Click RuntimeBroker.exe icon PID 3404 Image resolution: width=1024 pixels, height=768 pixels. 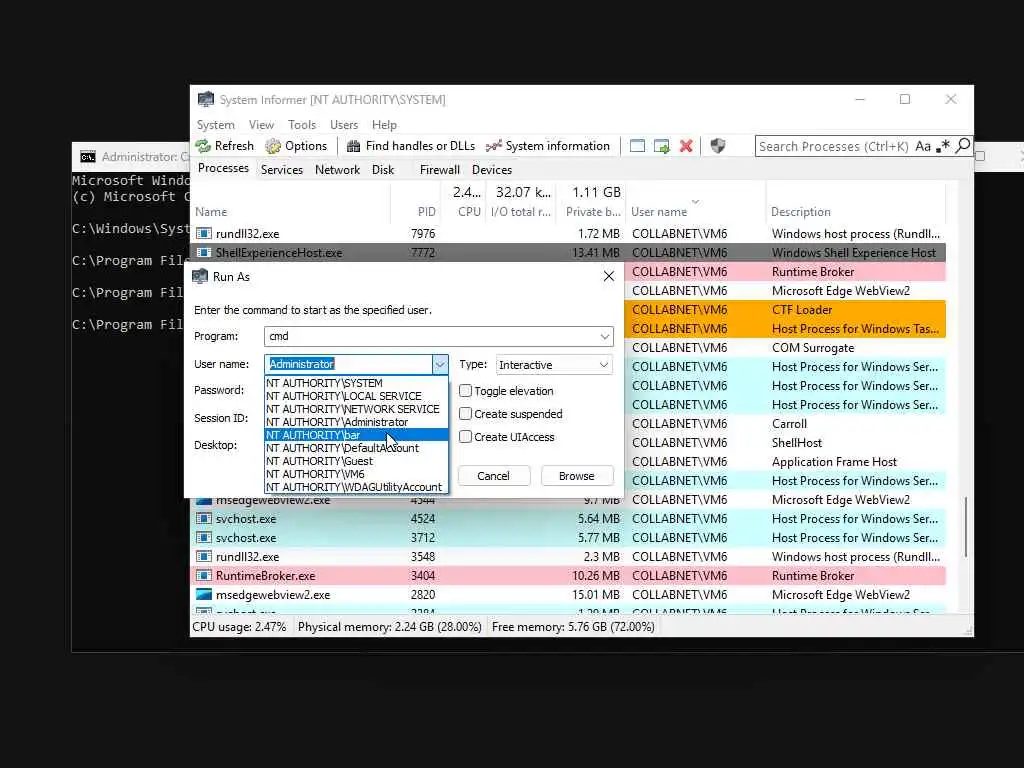pyautogui.click(x=204, y=576)
